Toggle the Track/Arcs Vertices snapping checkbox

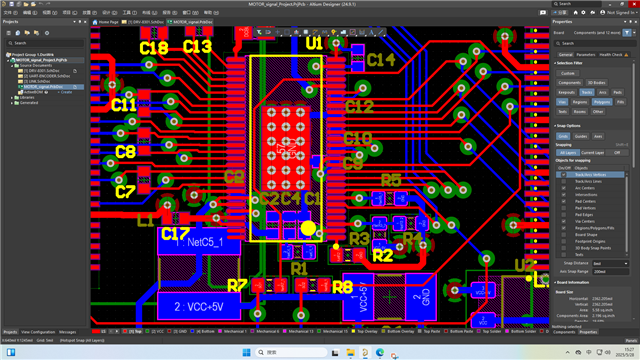[x=564, y=175]
